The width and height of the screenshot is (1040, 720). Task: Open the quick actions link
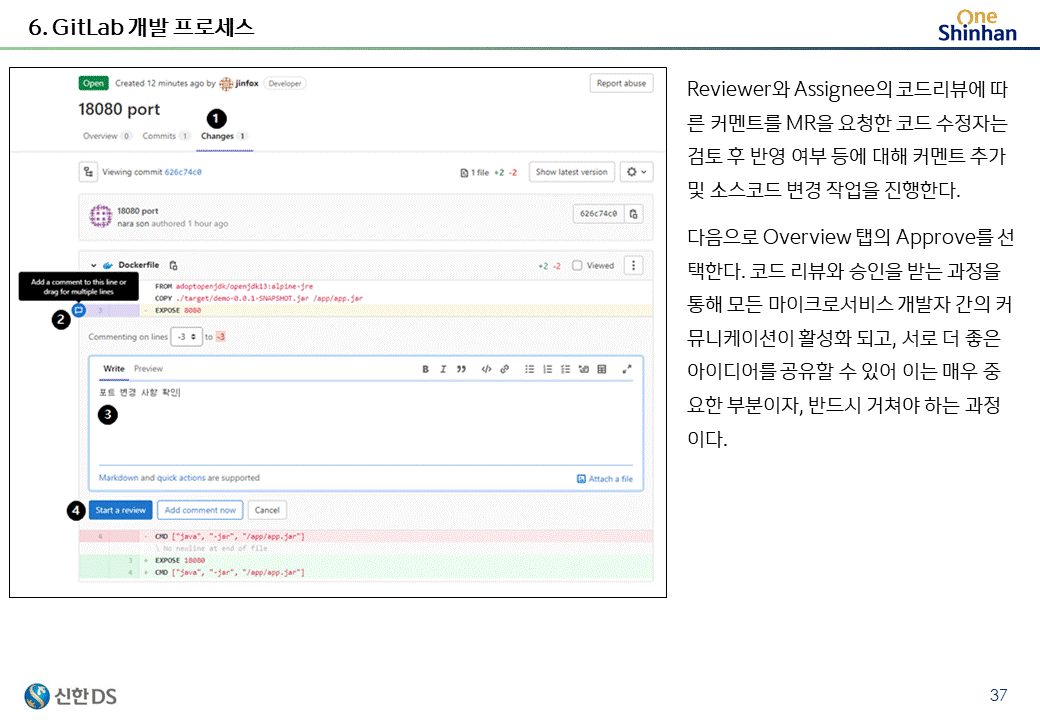tap(181, 477)
